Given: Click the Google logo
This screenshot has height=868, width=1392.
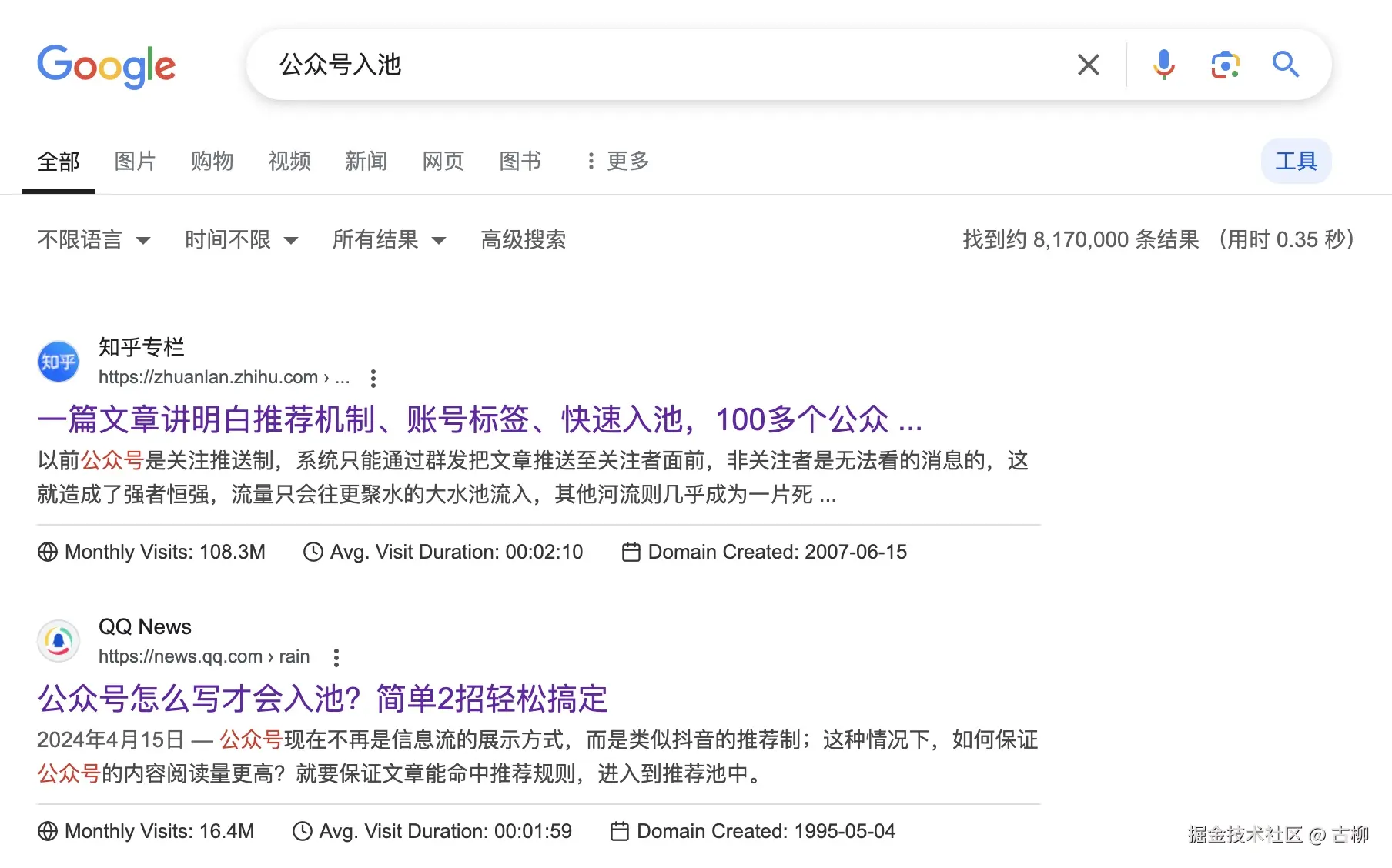Looking at the screenshot, I should [x=107, y=66].
